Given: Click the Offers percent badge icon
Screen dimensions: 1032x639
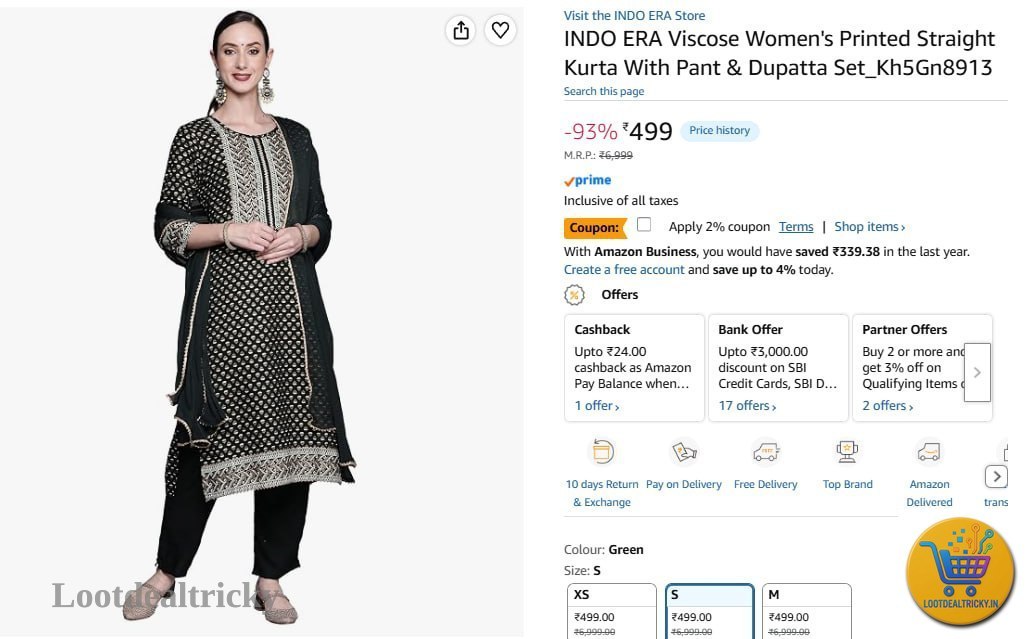Looking at the screenshot, I should 575,295.
